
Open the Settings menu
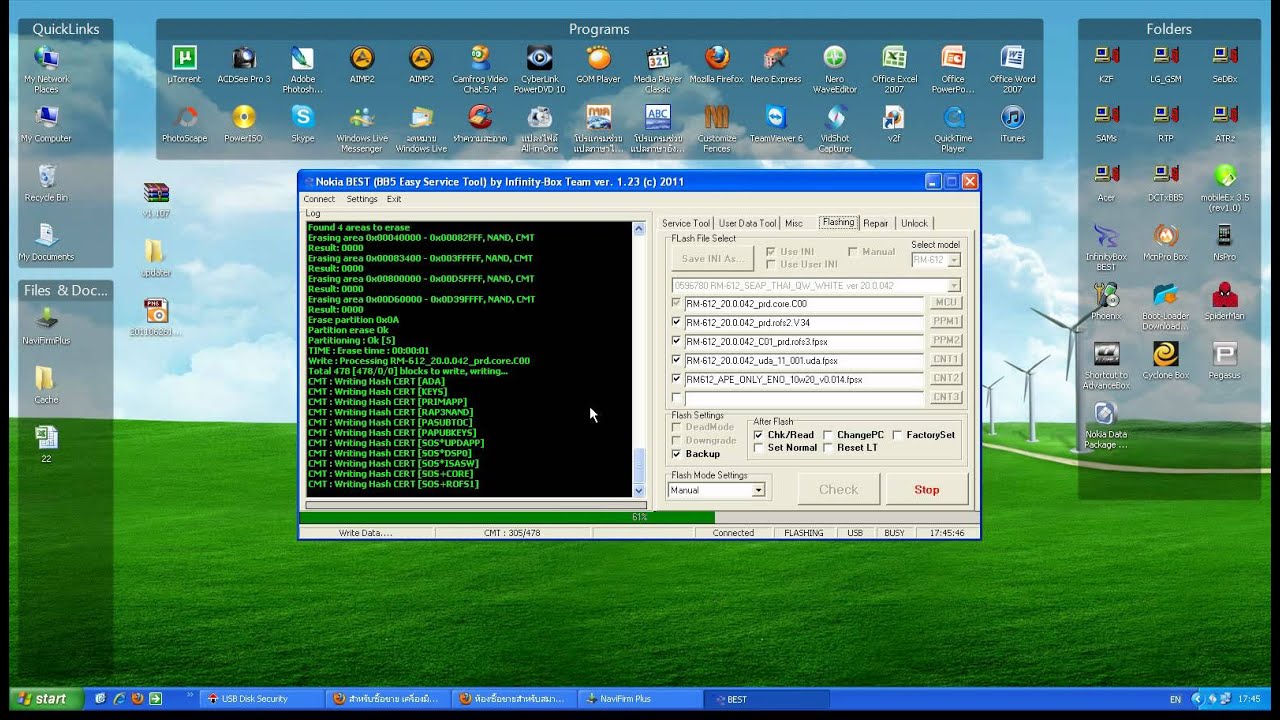click(362, 199)
